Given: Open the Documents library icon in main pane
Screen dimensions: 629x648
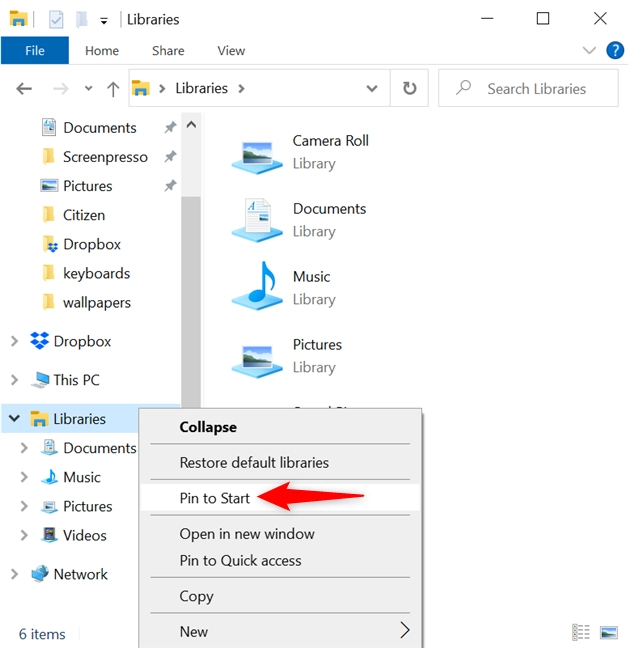Looking at the screenshot, I should [x=257, y=220].
